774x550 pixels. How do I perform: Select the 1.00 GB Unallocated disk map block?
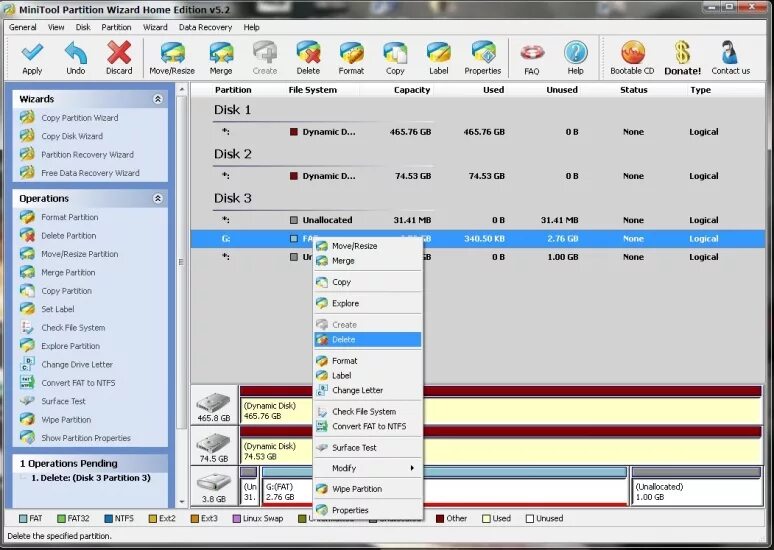tap(697, 486)
